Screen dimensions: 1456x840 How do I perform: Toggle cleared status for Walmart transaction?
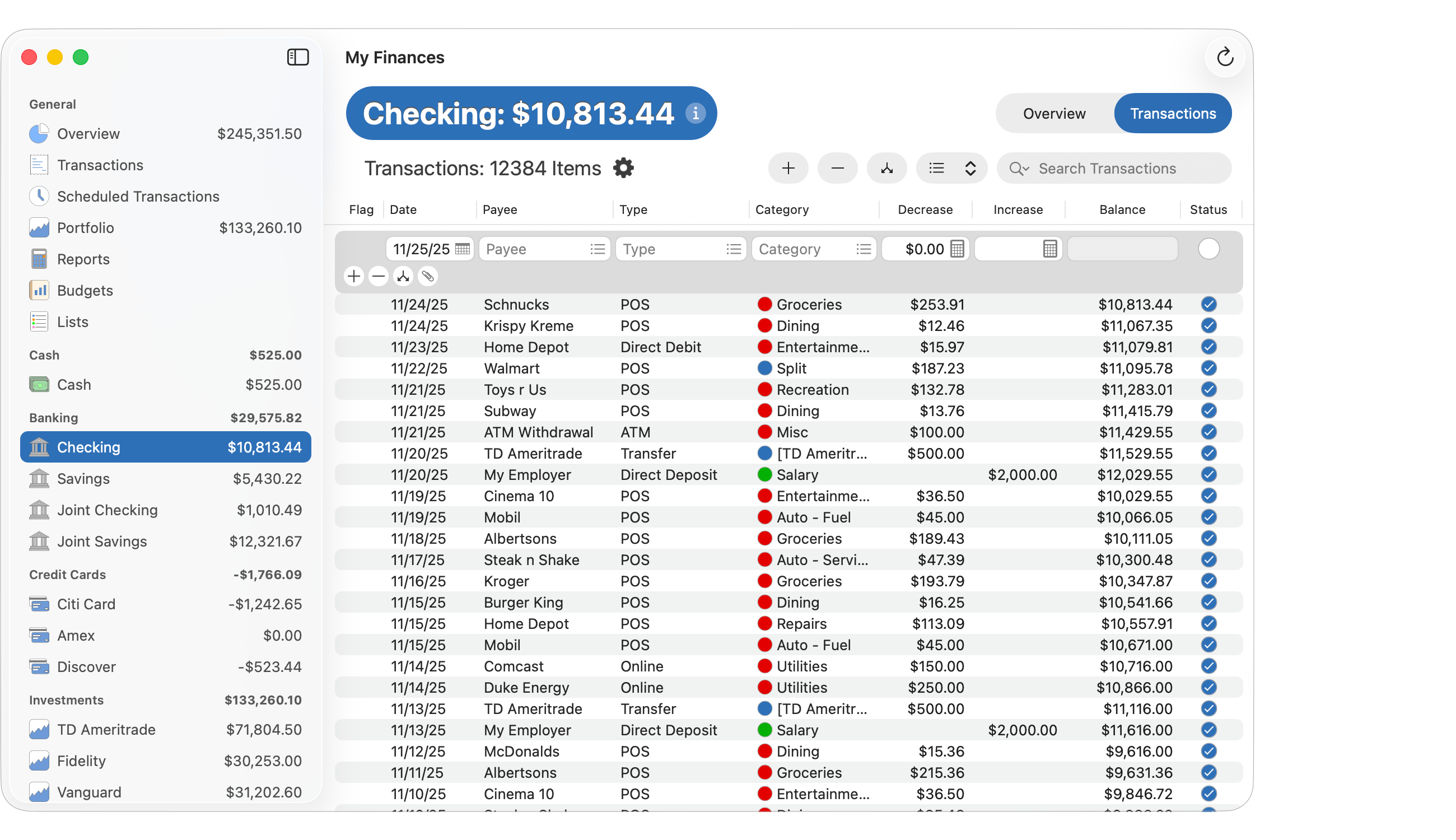[1208, 368]
